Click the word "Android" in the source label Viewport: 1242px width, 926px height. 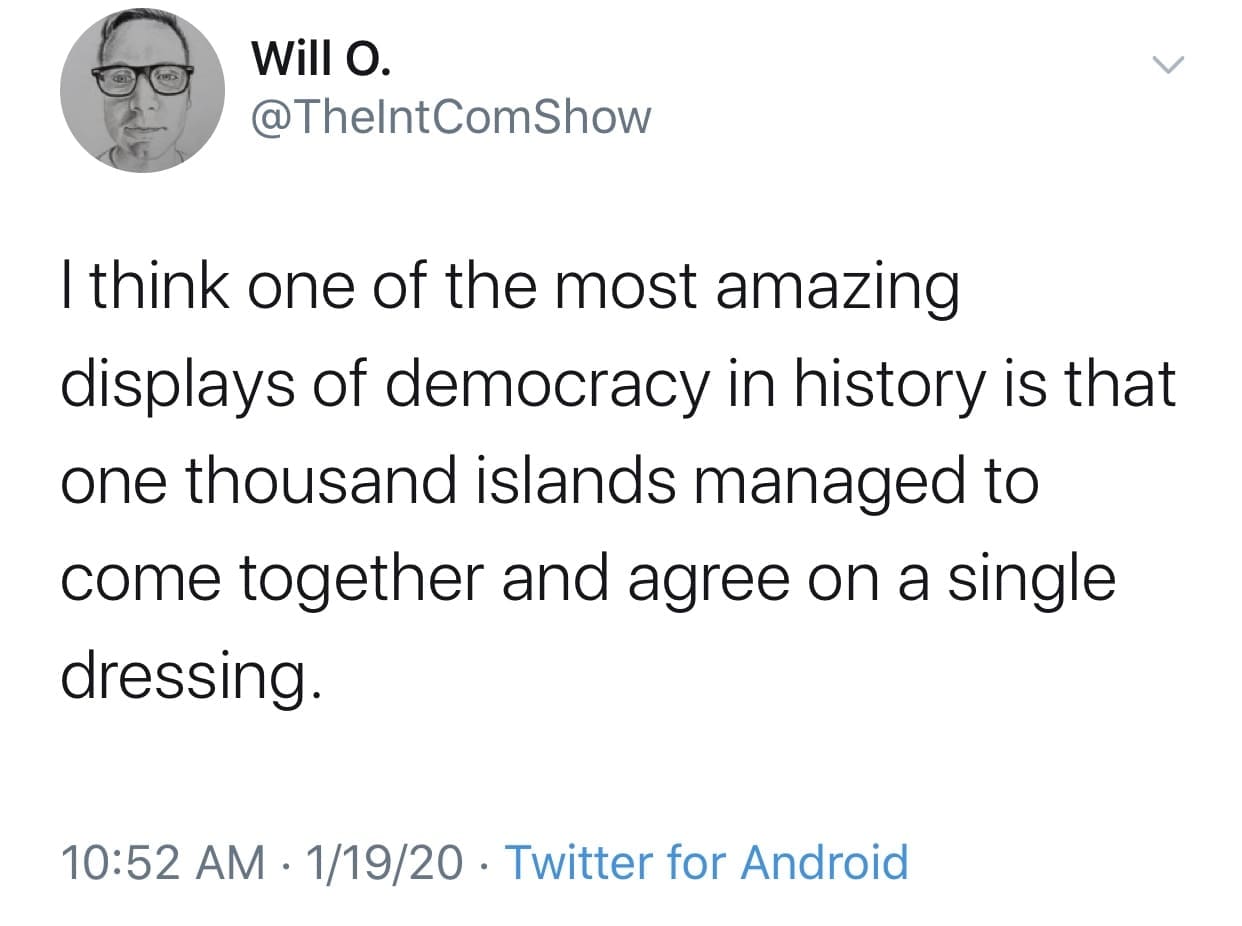[x=824, y=862]
